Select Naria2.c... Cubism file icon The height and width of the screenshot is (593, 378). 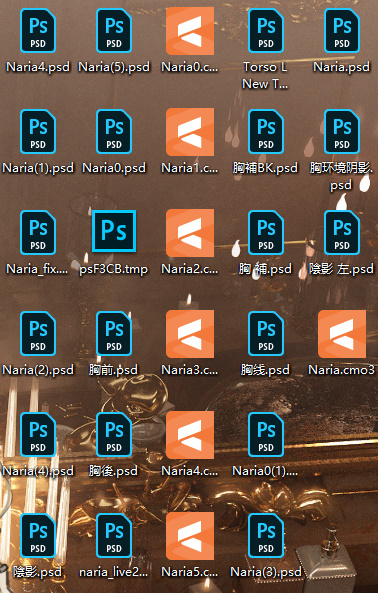(190, 233)
